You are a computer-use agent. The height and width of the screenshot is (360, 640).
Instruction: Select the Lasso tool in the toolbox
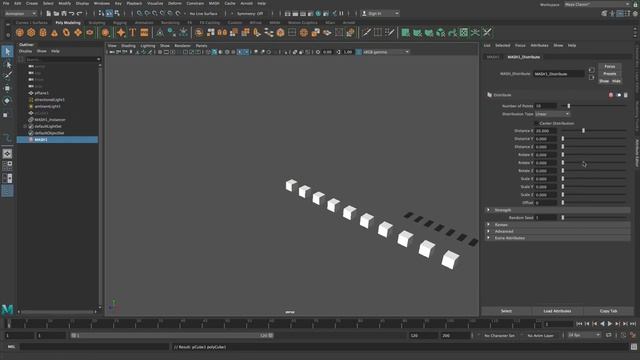click(7, 64)
